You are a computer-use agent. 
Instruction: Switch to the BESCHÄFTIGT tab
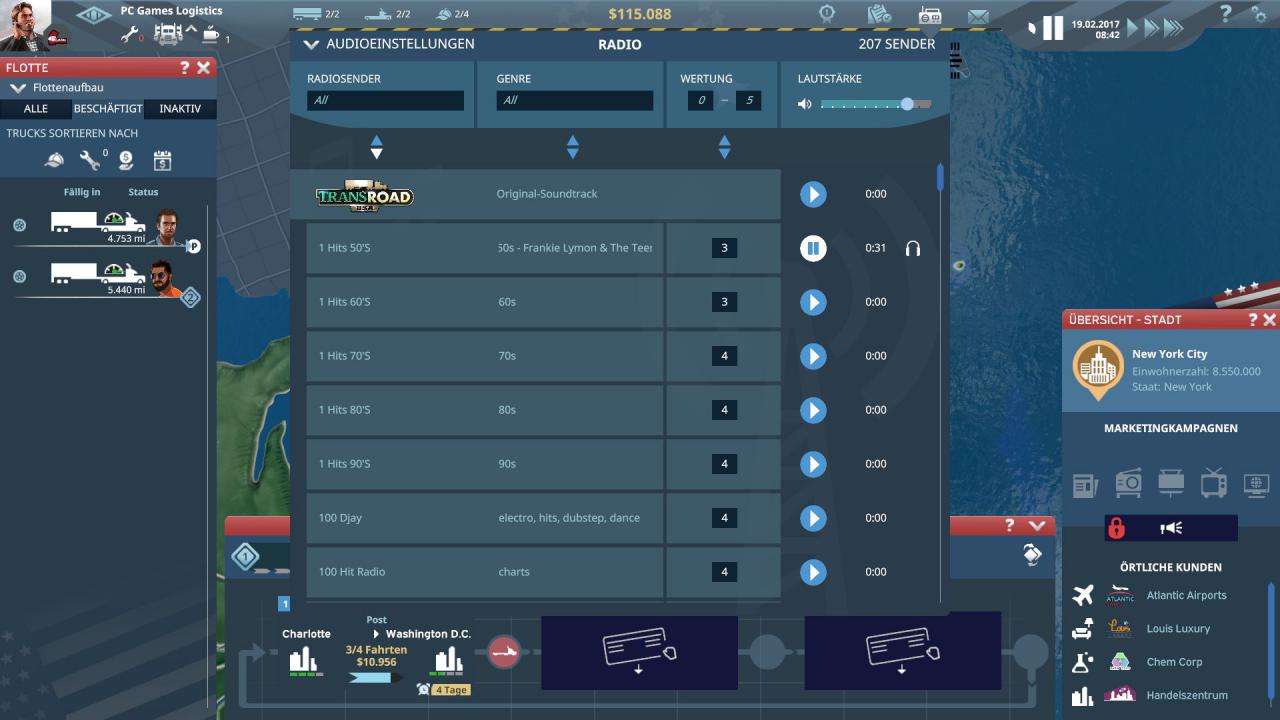tap(108, 109)
